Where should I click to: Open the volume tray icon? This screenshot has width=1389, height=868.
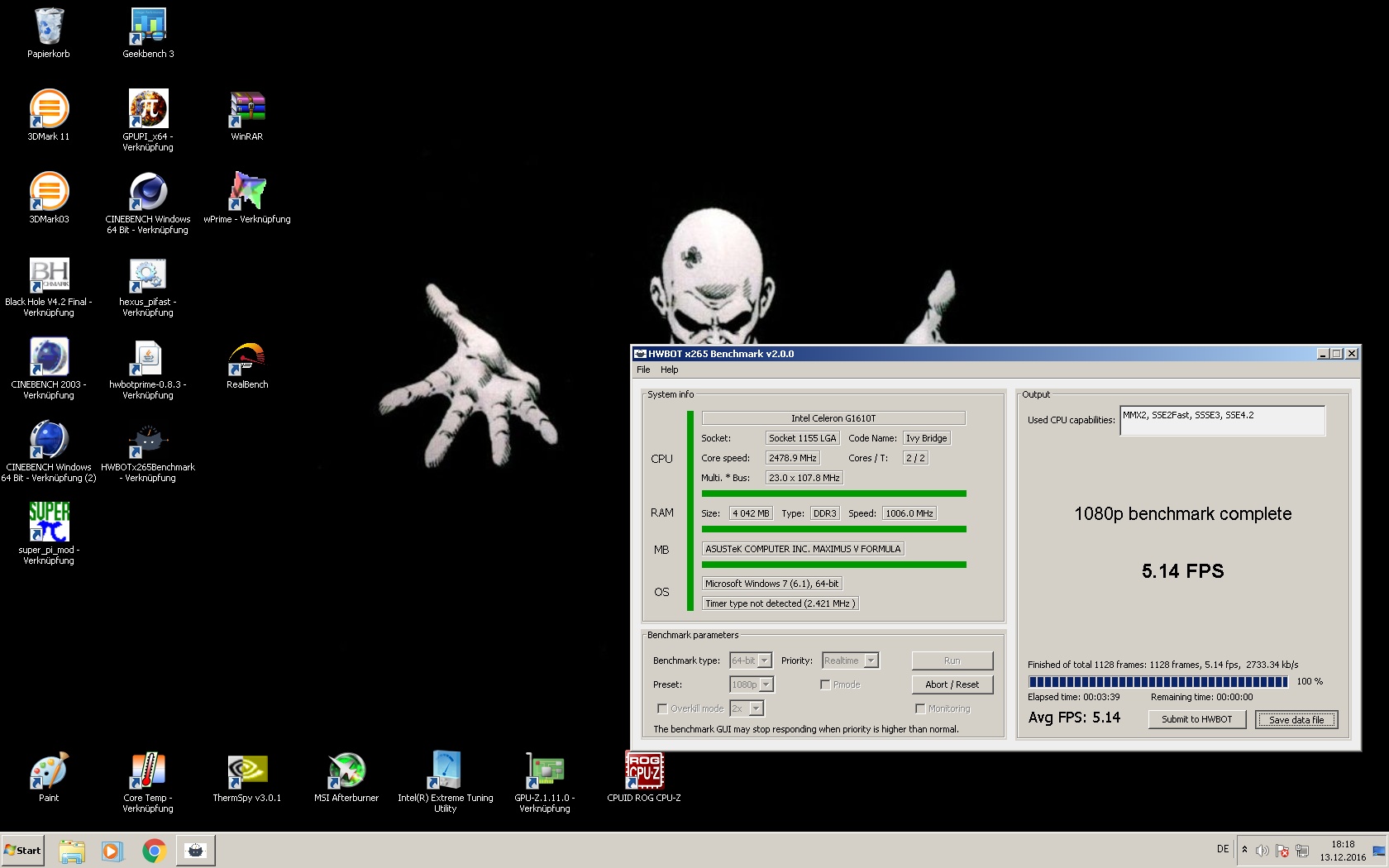[x=1262, y=851]
